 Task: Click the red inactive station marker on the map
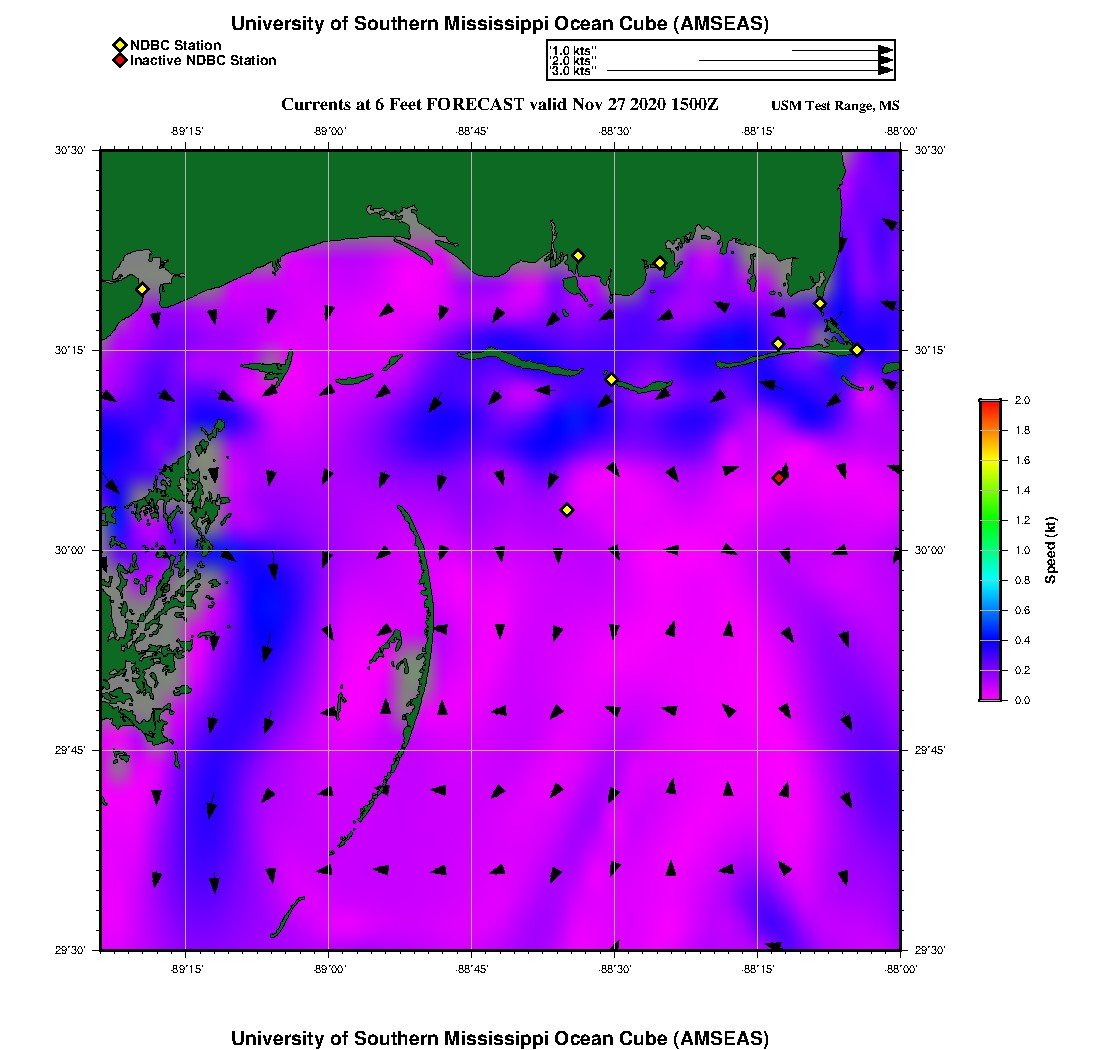pos(779,478)
